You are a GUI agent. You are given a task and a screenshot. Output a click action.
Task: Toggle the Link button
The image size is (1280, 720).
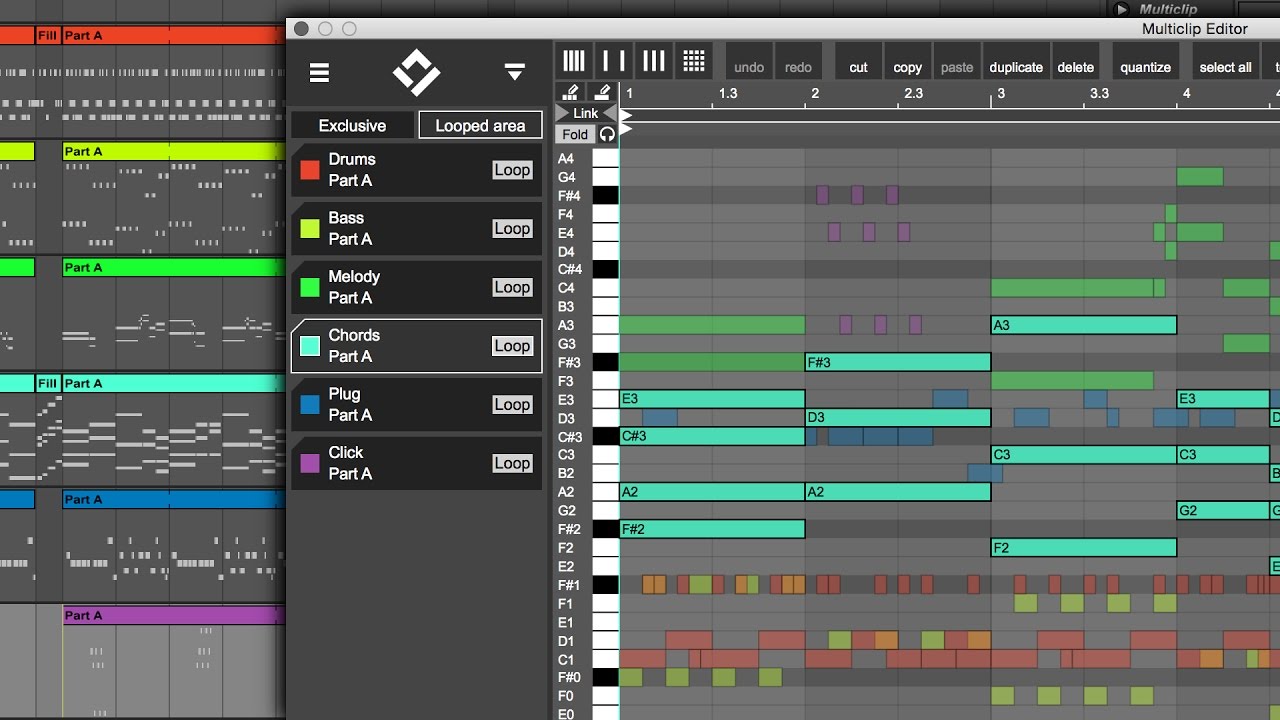tap(586, 113)
